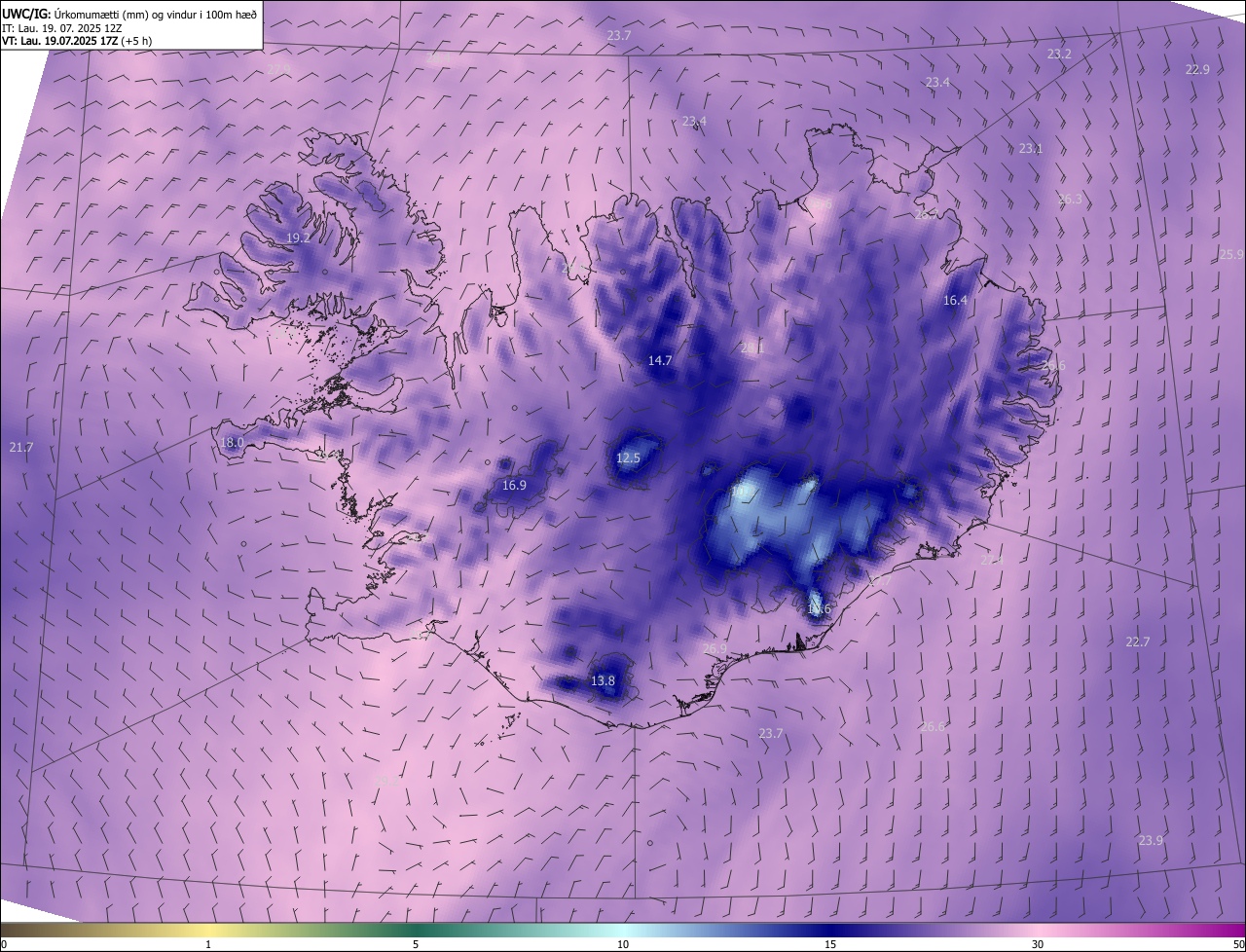The height and width of the screenshot is (952, 1246).
Task: Click the 18.0 value on the peninsula tip
Action: [232, 442]
